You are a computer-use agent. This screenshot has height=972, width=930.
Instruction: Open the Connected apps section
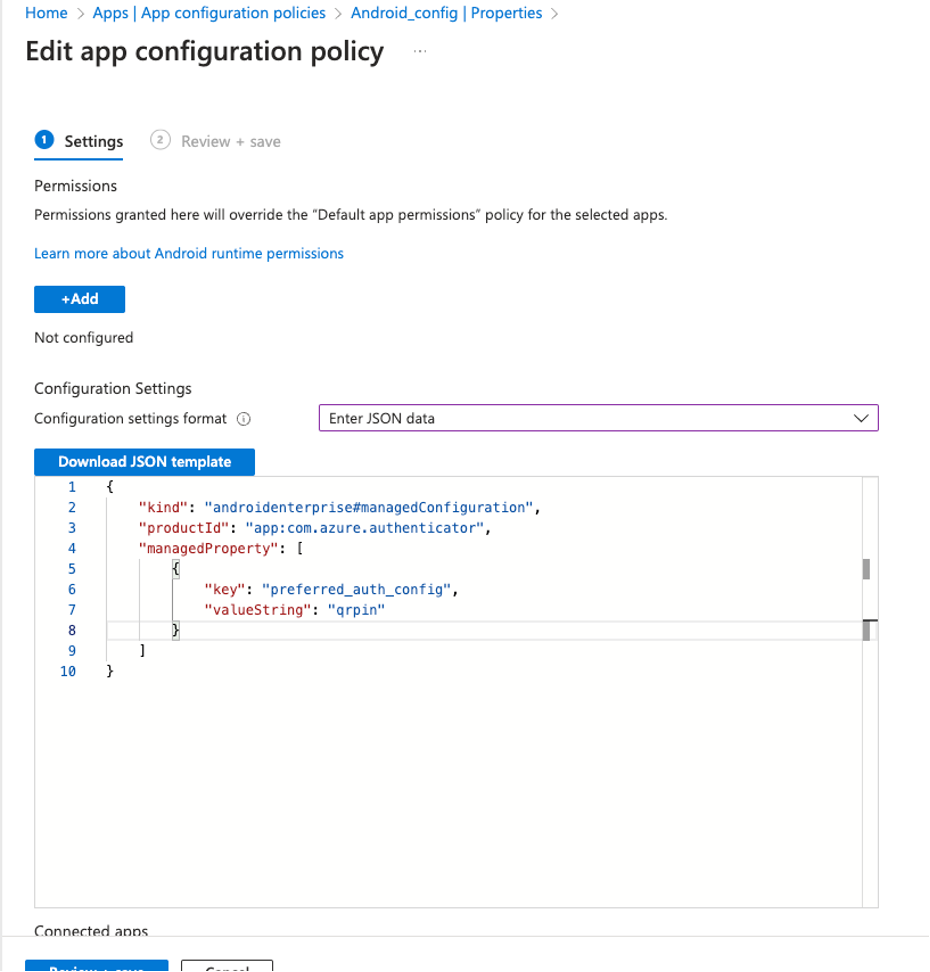click(90, 931)
